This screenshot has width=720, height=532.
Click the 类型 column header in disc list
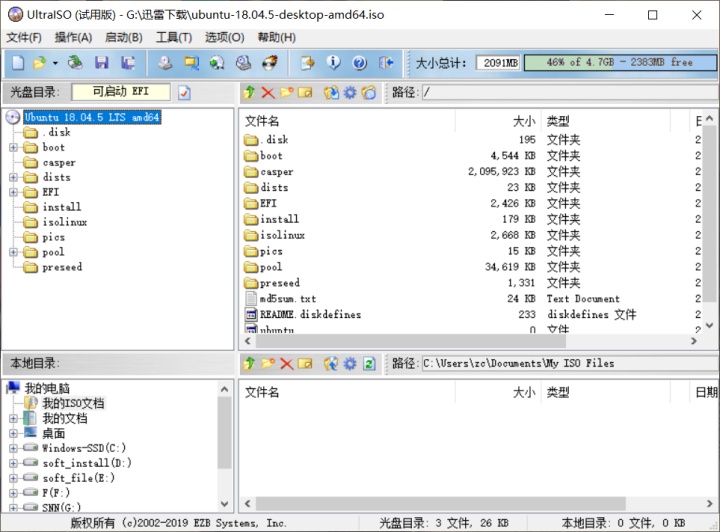(606, 121)
